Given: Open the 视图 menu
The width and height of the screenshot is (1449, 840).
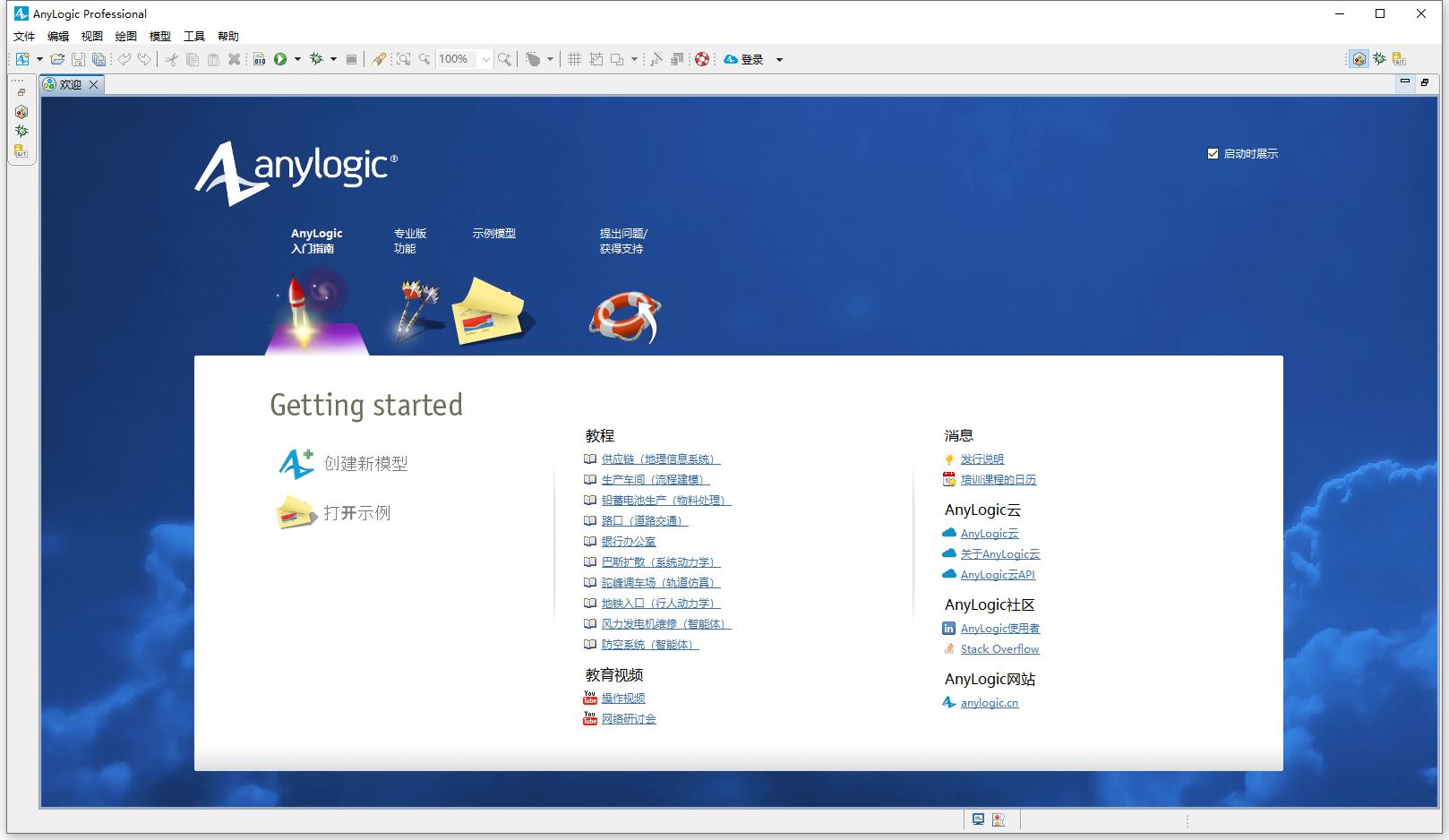Looking at the screenshot, I should click(x=92, y=36).
